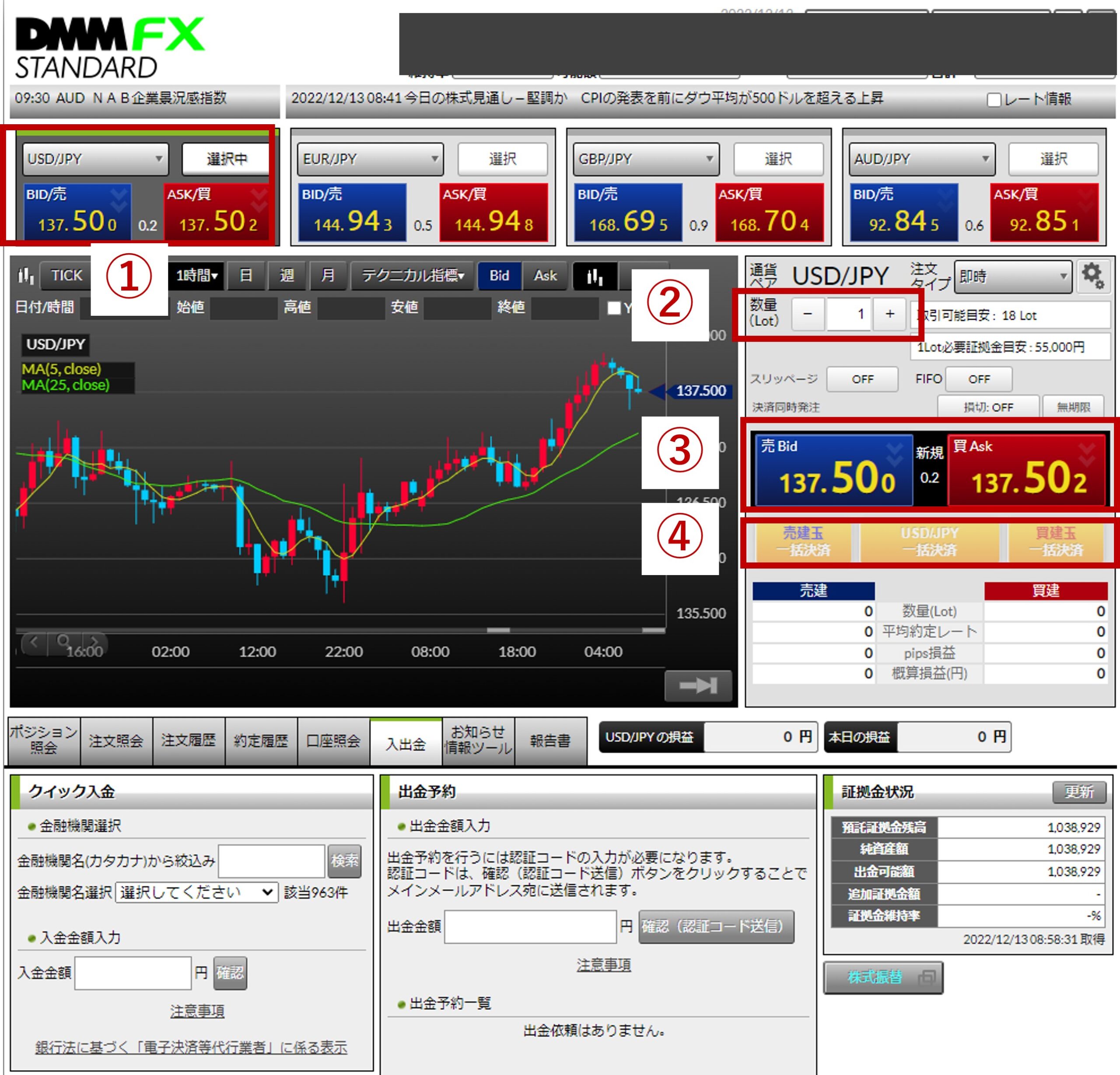The height and width of the screenshot is (1075, 1120).
Task: Enable the レート情報 checkbox
Action: (x=994, y=100)
